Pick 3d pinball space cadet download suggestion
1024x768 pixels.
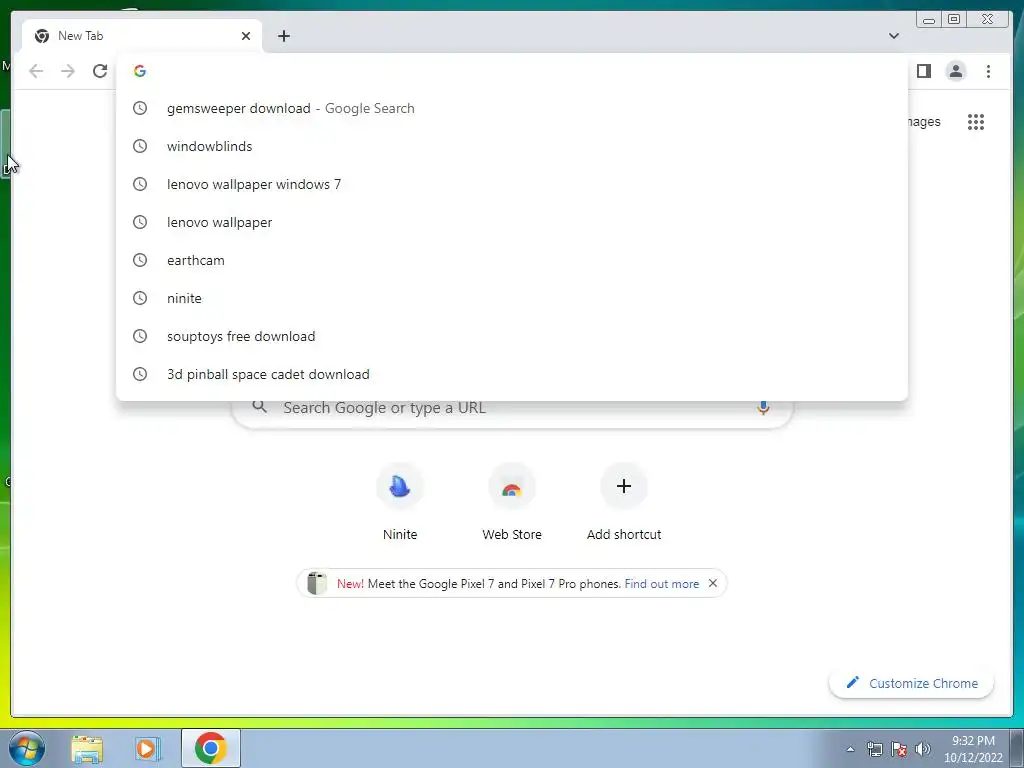click(x=512, y=374)
